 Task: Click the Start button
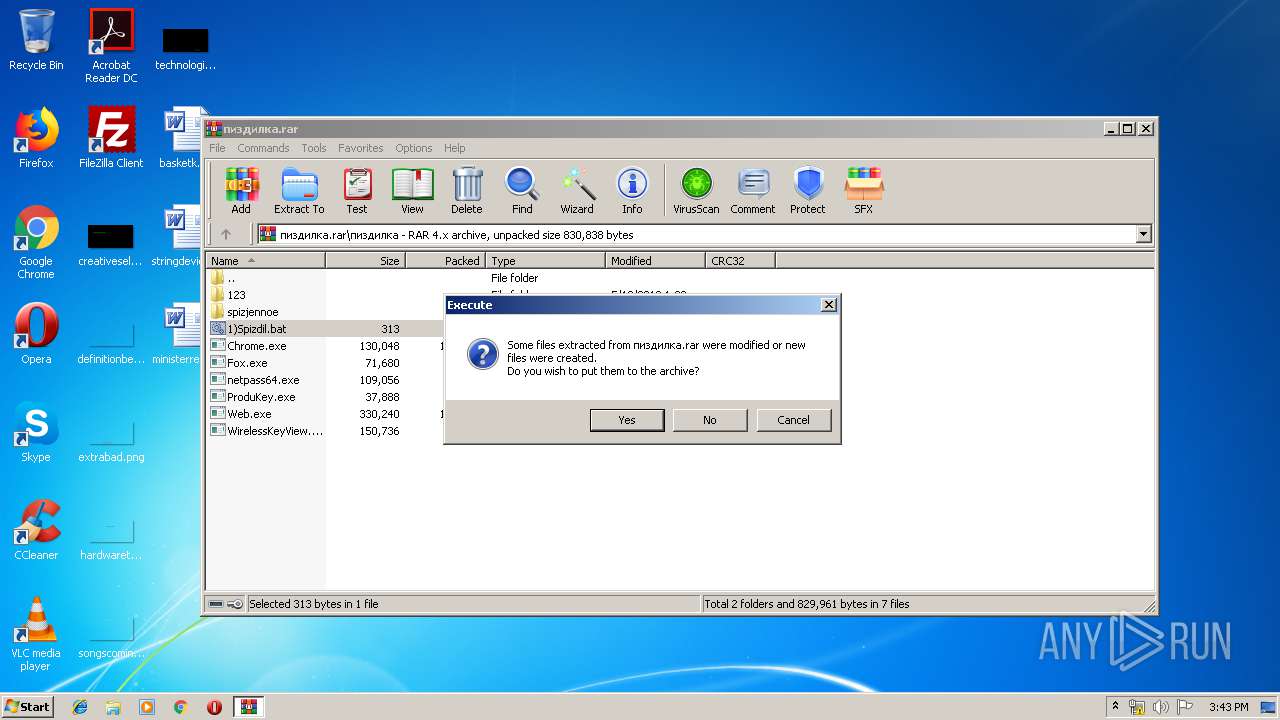pyautogui.click(x=27, y=706)
